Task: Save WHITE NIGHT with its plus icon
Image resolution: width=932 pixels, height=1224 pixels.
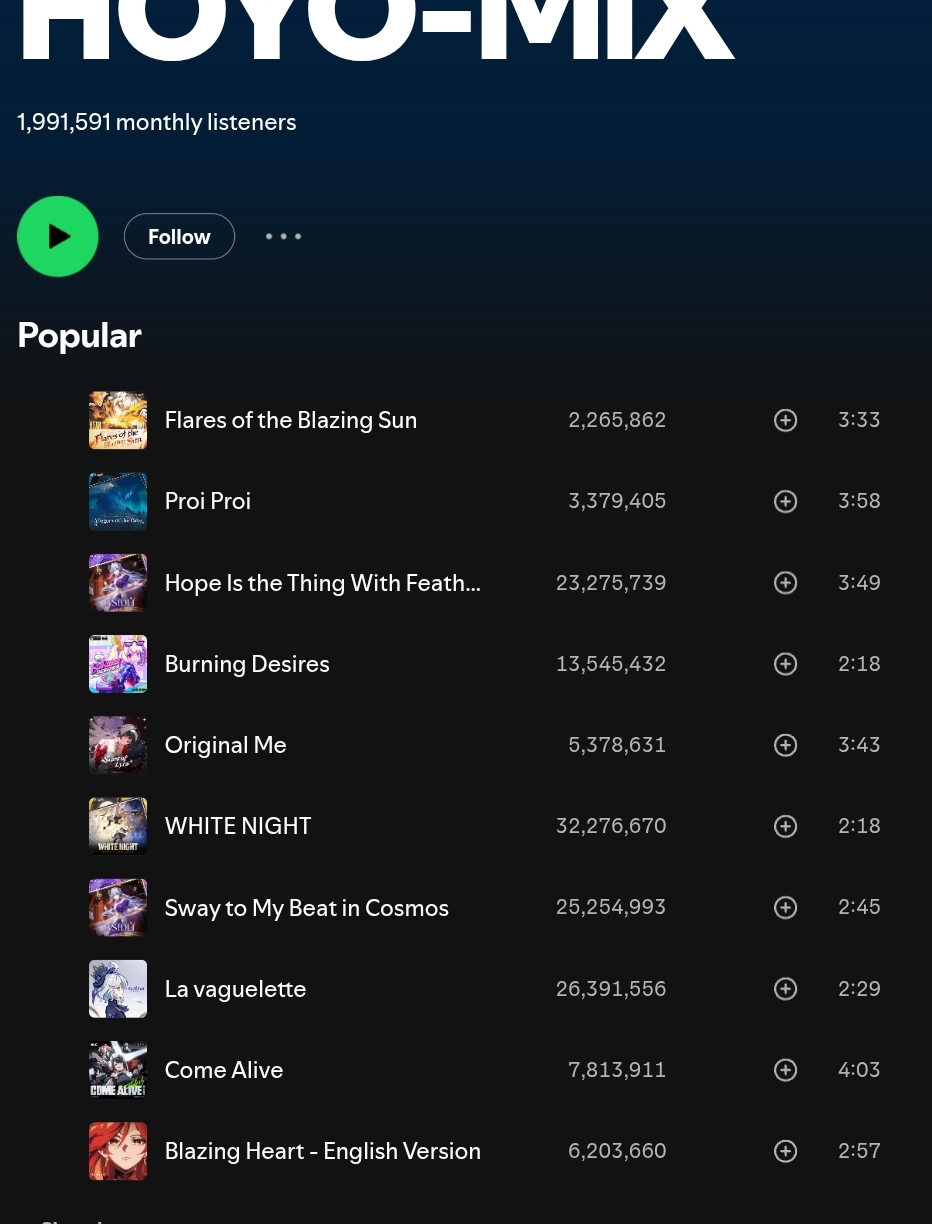Action: 786,826
